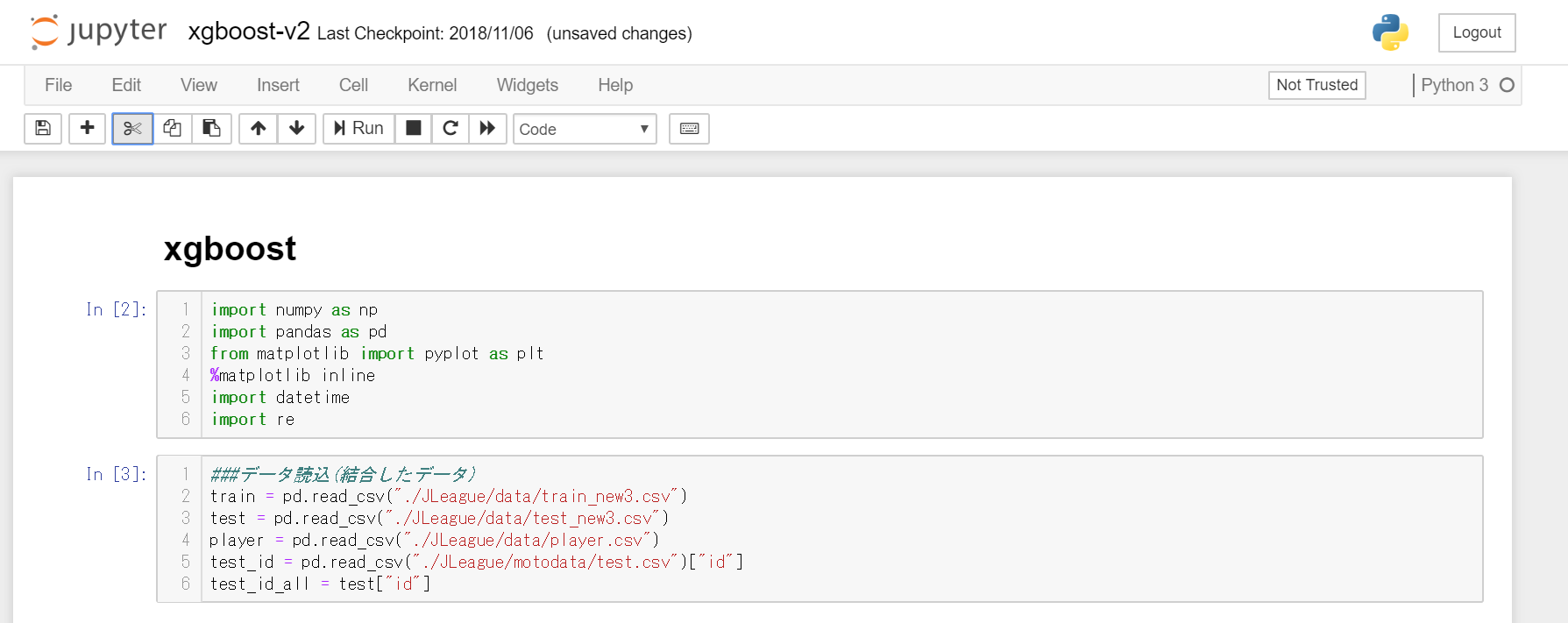Open the Kernel menu
Image resolution: width=1568 pixels, height=623 pixels.
click(x=432, y=85)
